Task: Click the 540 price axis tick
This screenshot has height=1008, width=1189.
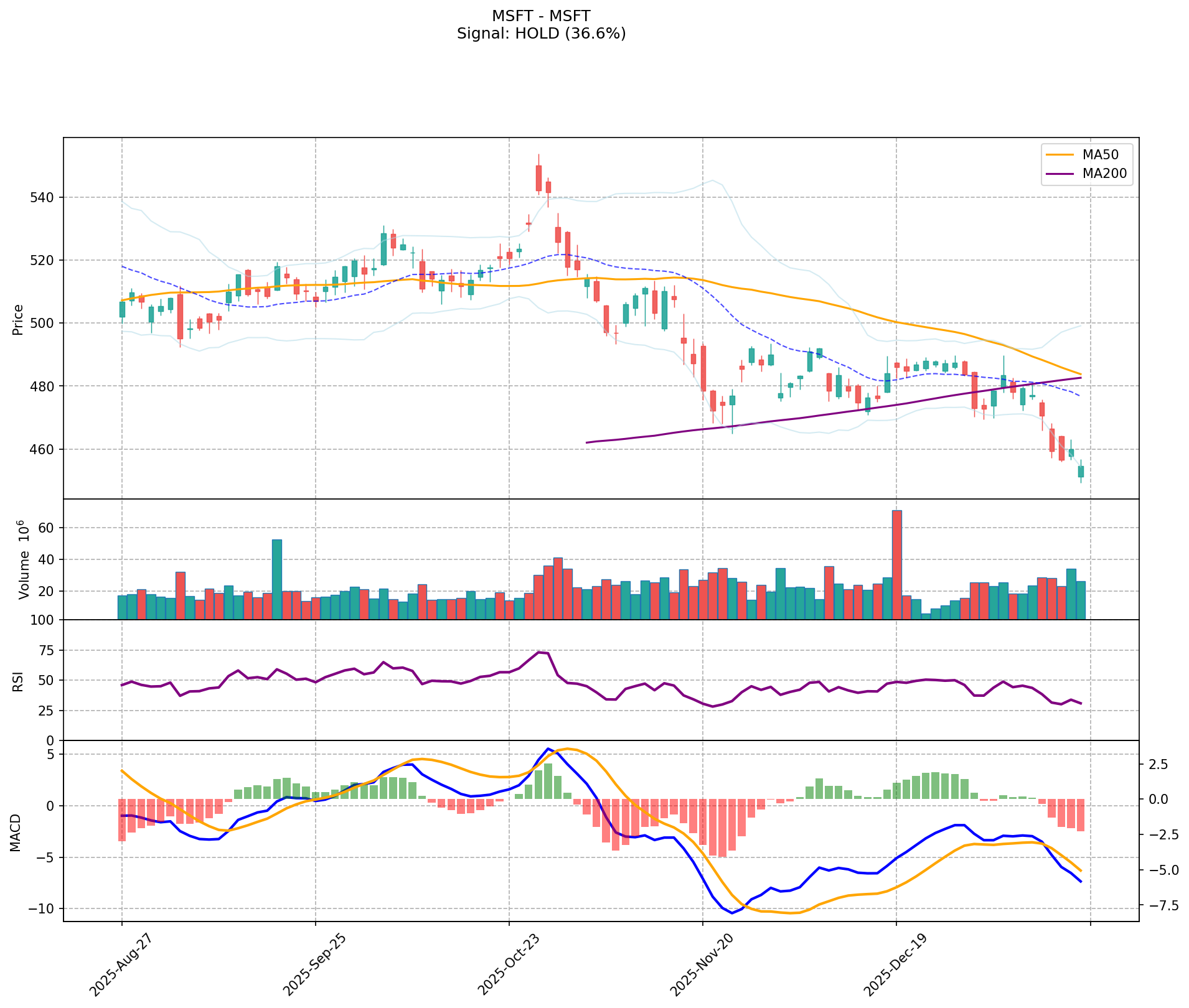Action: click(x=44, y=197)
